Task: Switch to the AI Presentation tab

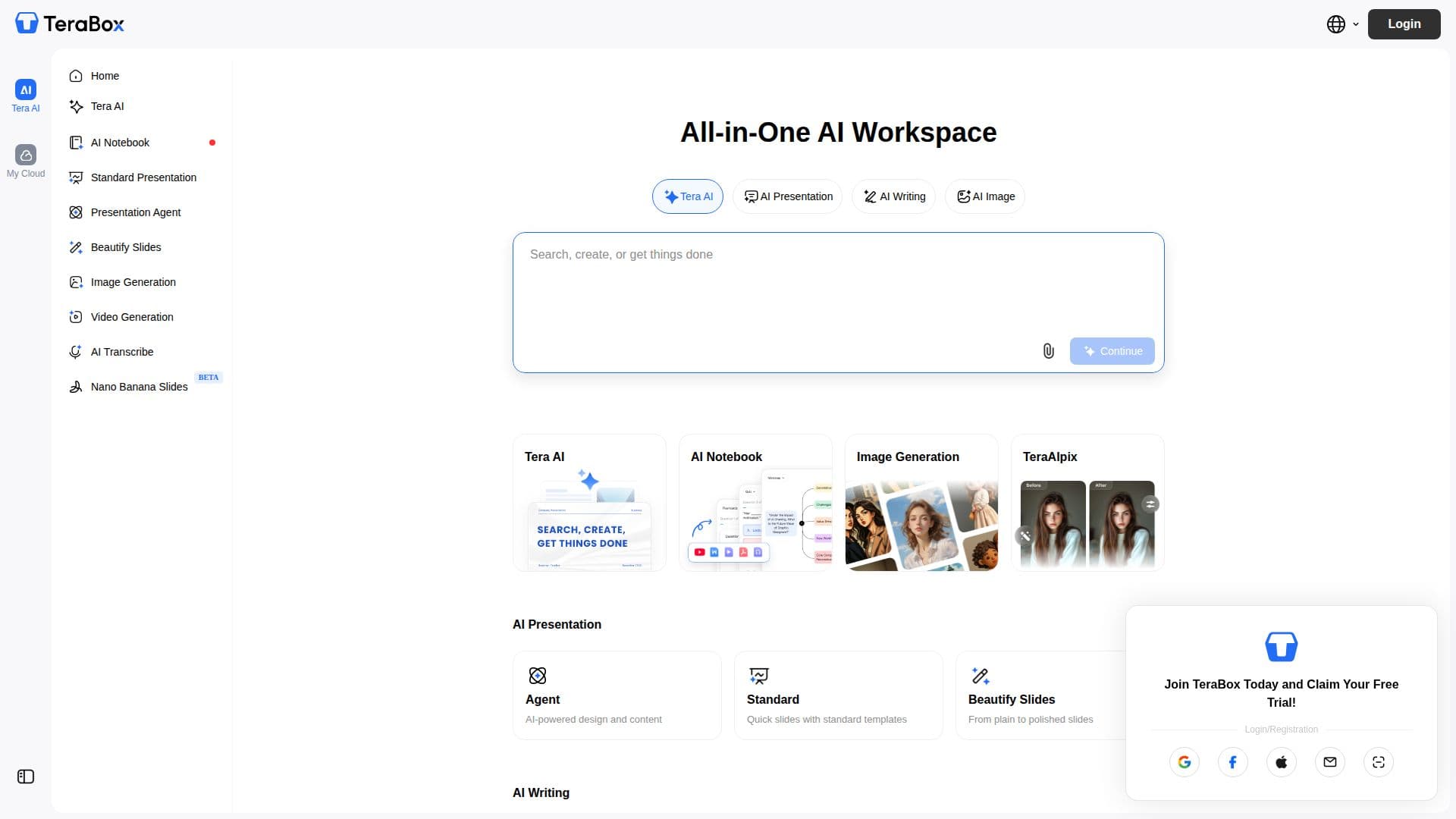Action: [x=788, y=196]
